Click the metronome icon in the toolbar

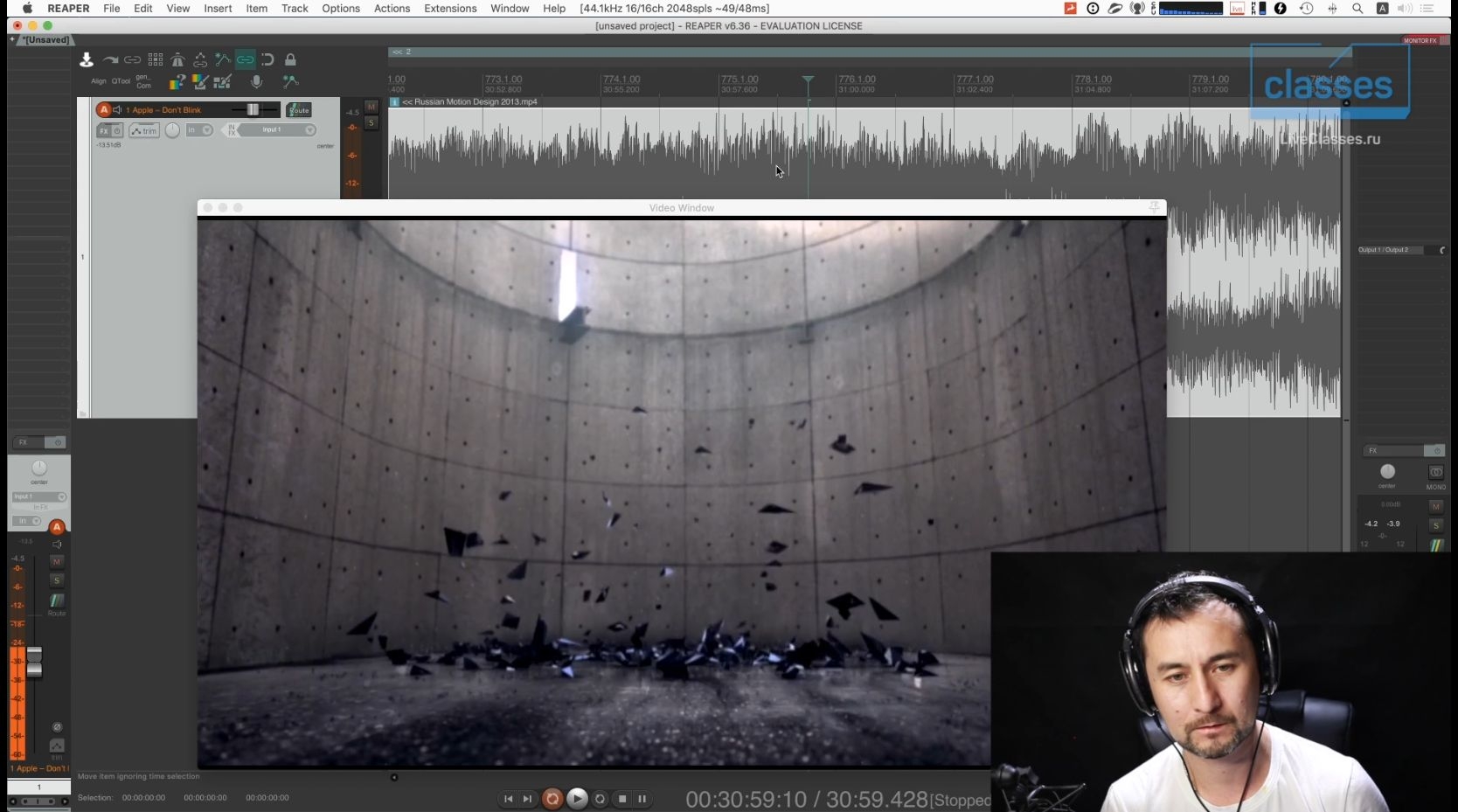[x=178, y=59]
